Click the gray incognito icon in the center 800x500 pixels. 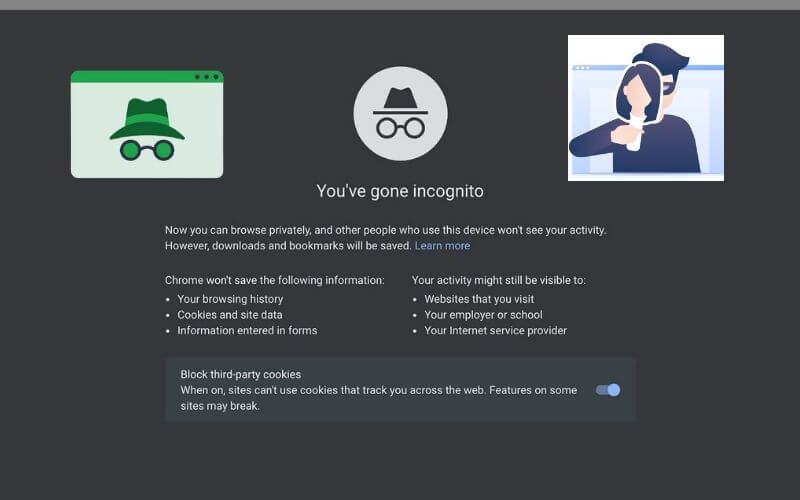tap(400, 114)
